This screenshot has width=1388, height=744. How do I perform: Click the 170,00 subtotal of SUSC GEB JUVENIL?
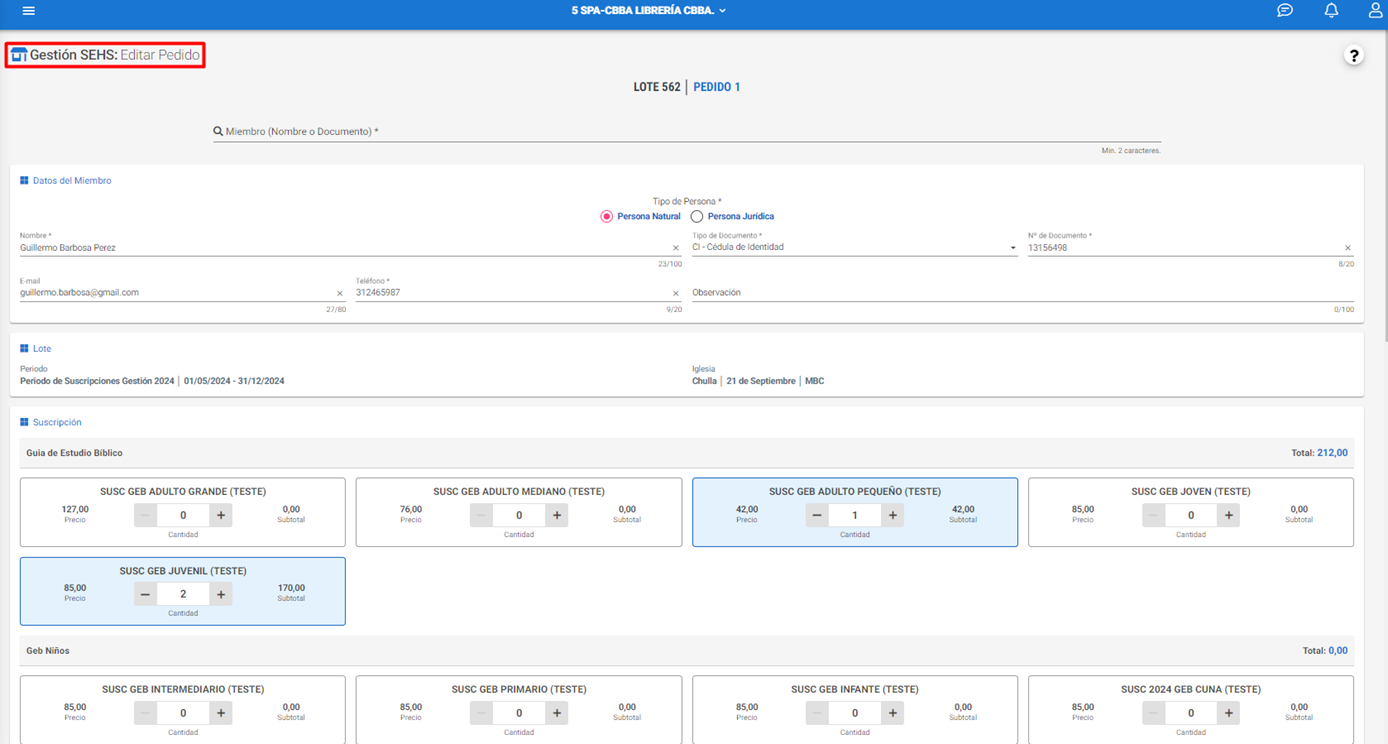click(x=291, y=588)
